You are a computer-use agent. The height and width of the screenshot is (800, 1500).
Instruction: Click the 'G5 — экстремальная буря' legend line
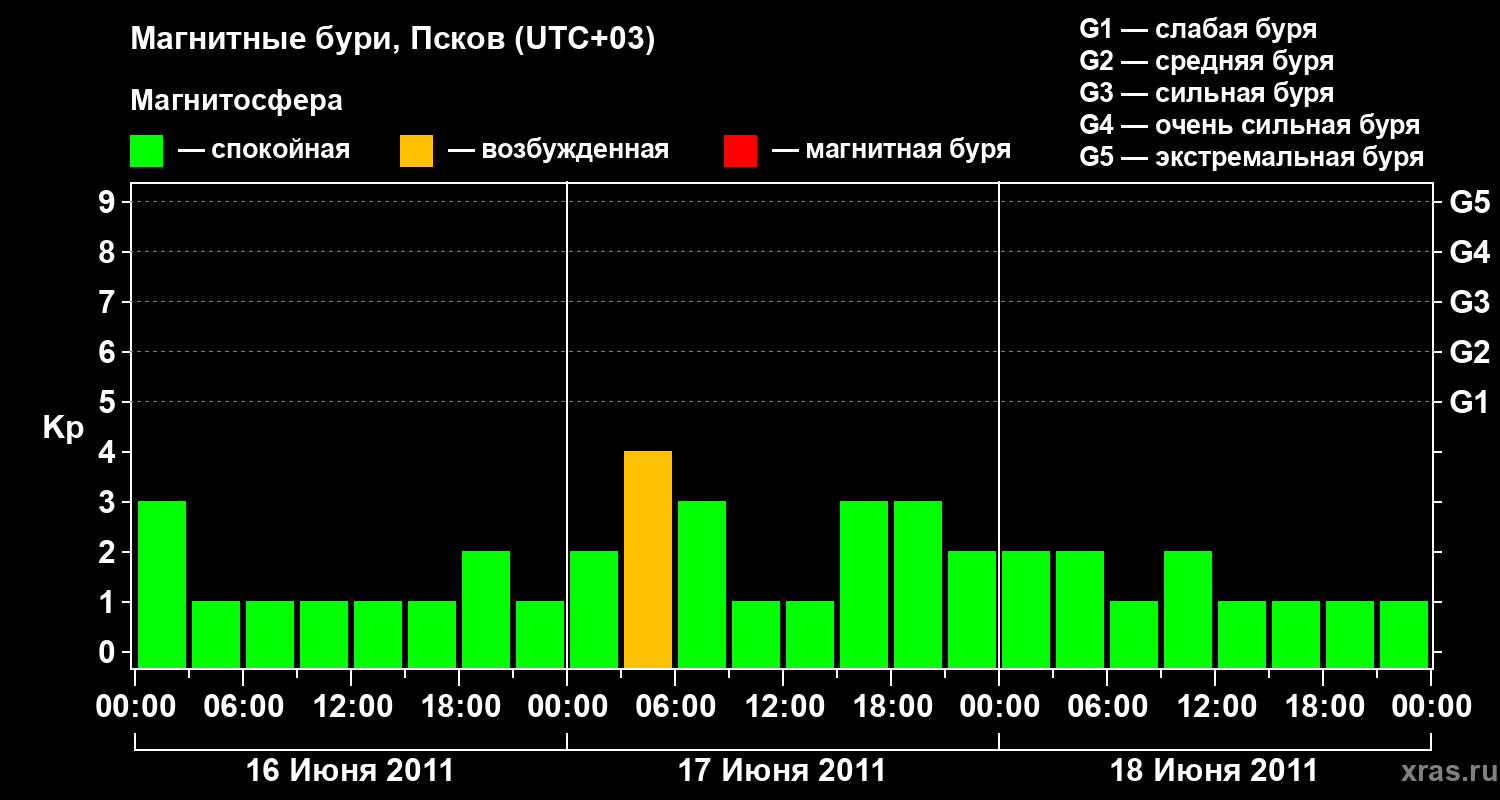[x=1252, y=158]
